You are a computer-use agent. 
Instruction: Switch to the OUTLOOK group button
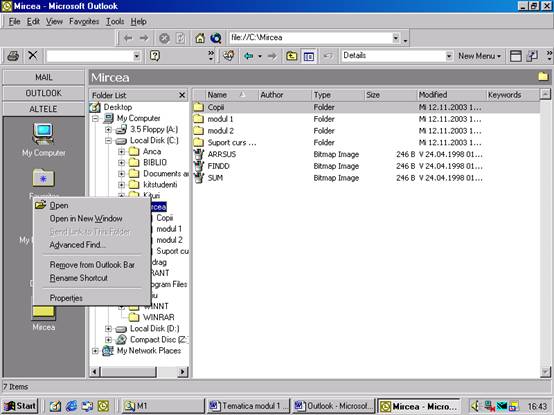[x=43, y=93]
